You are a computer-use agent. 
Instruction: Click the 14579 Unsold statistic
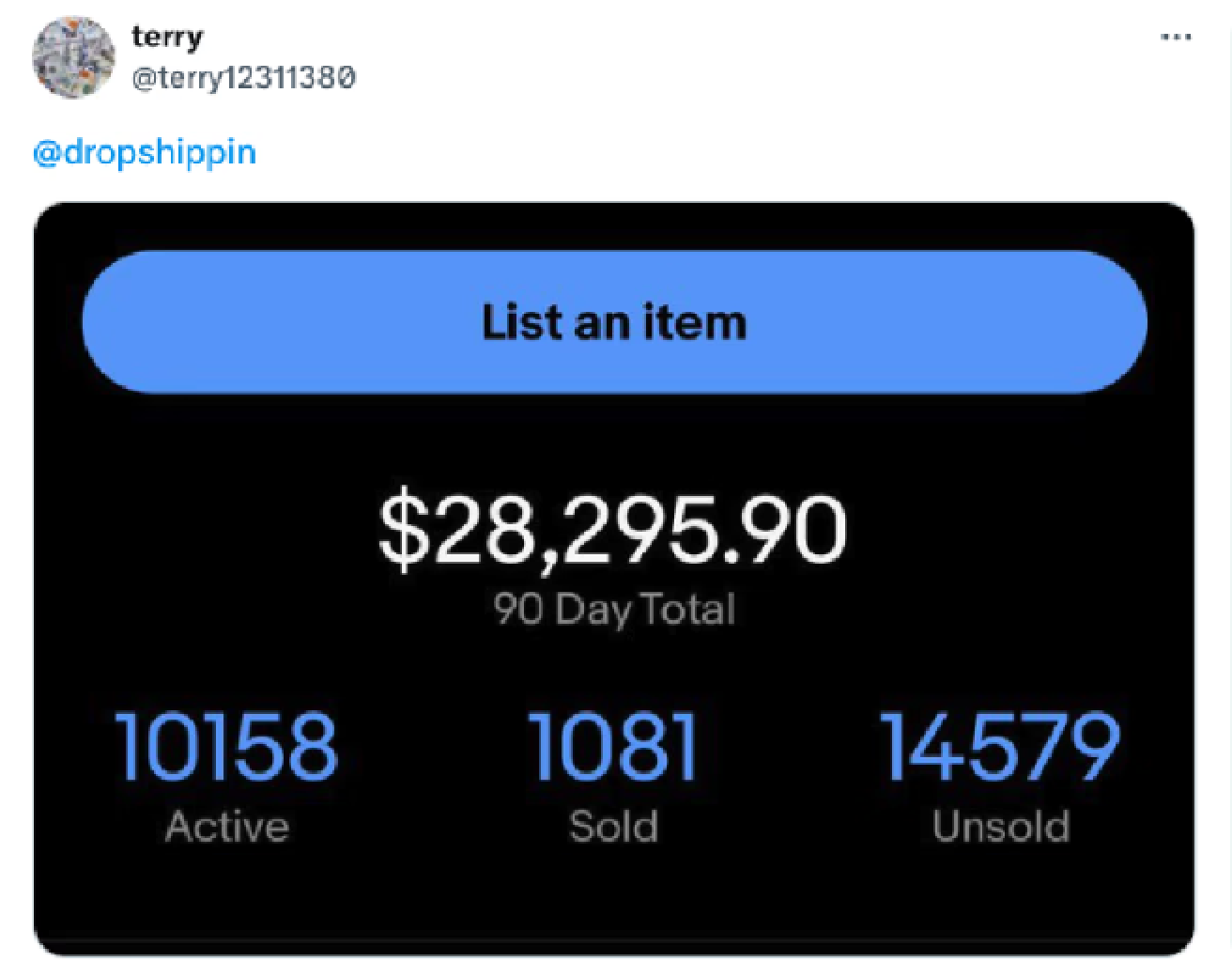point(1002,747)
